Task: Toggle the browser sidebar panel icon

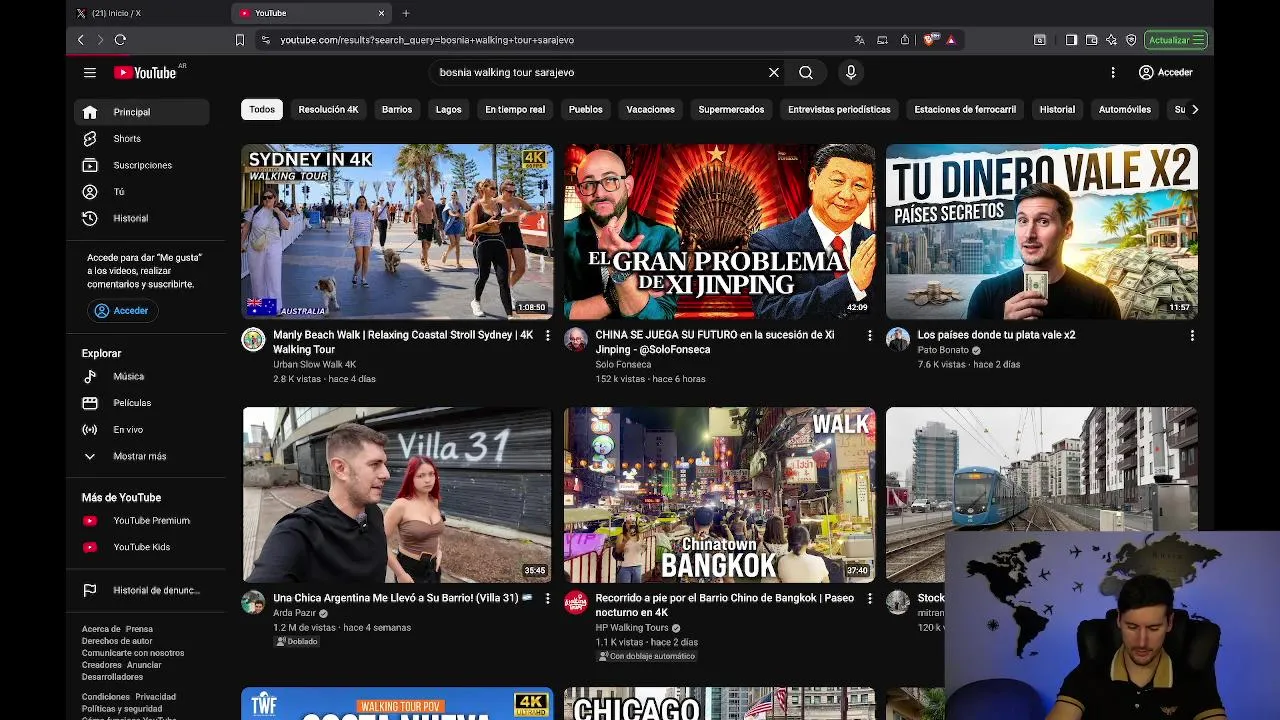Action: (x=1071, y=40)
